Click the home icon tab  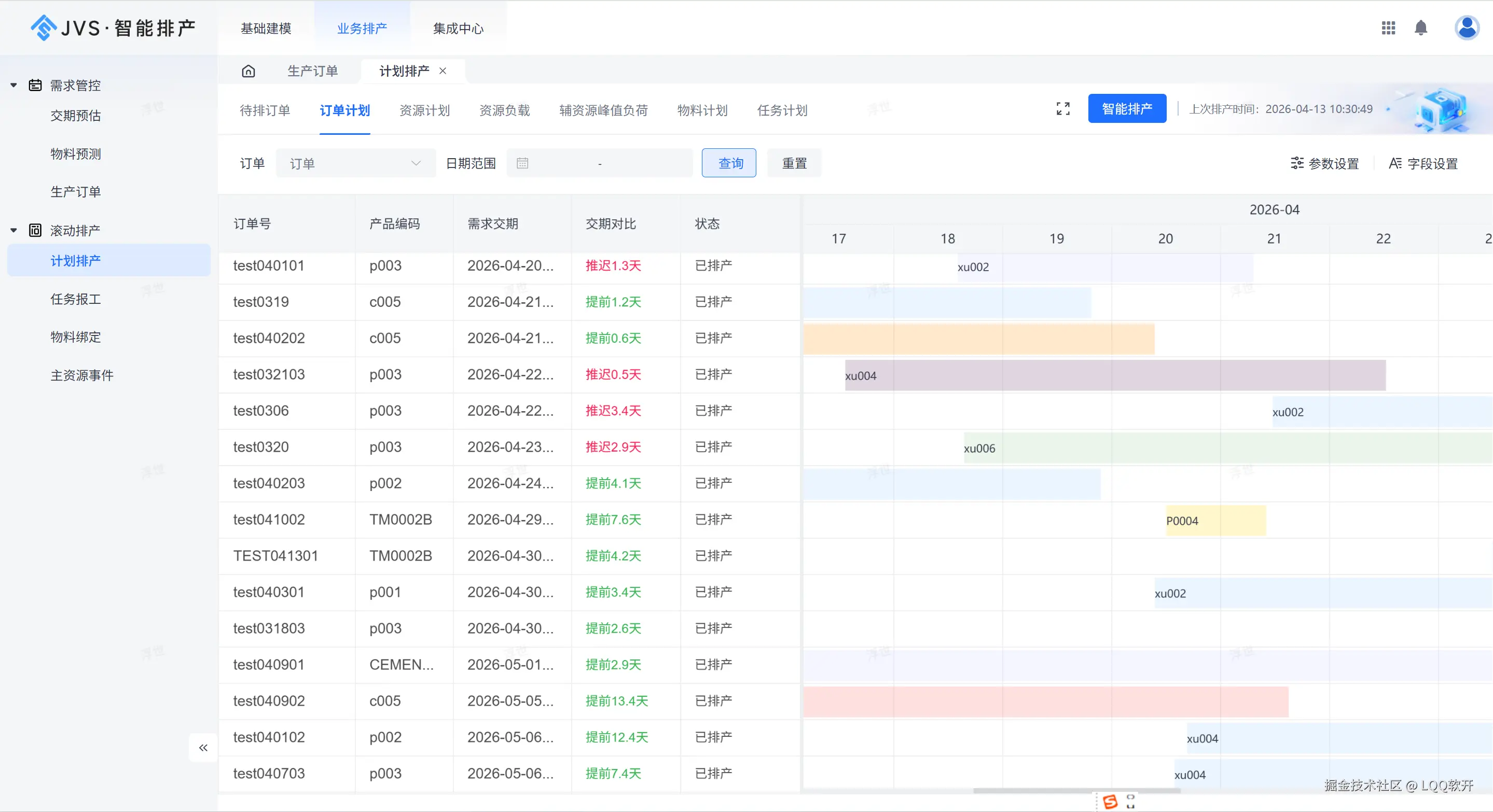[x=248, y=71]
